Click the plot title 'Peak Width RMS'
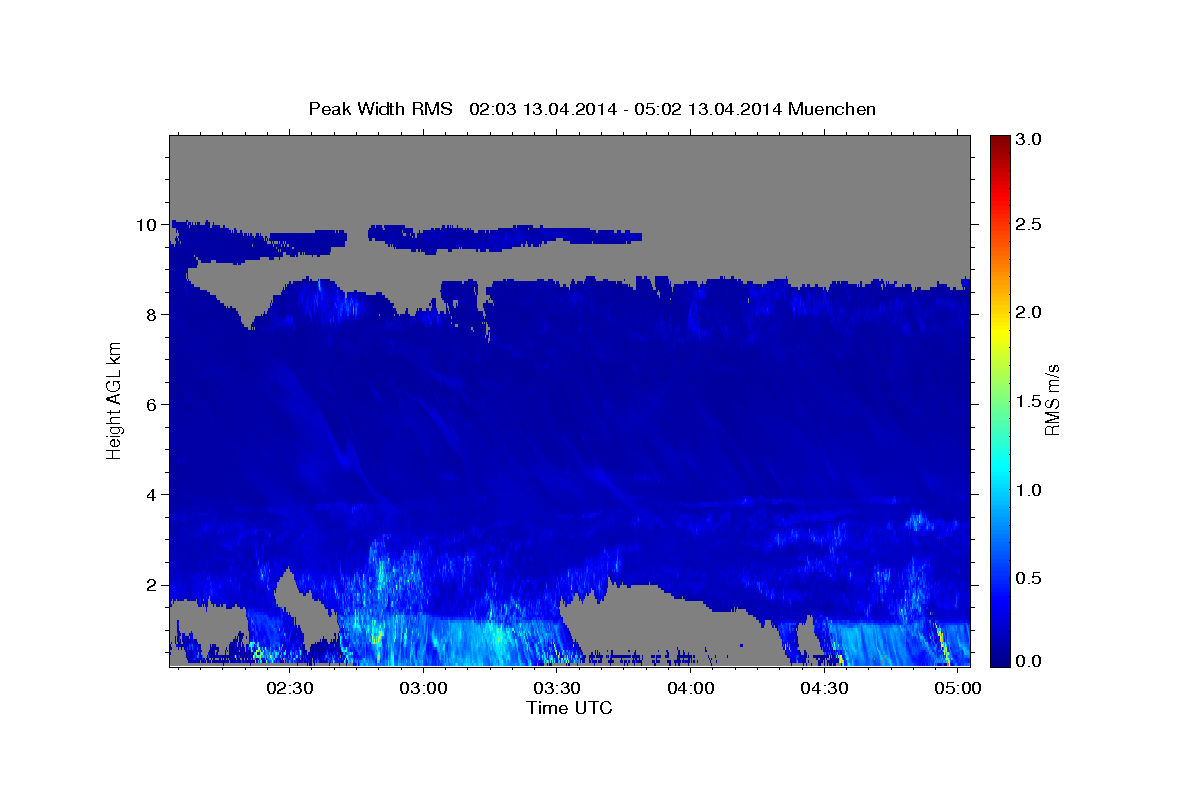 click(x=380, y=108)
